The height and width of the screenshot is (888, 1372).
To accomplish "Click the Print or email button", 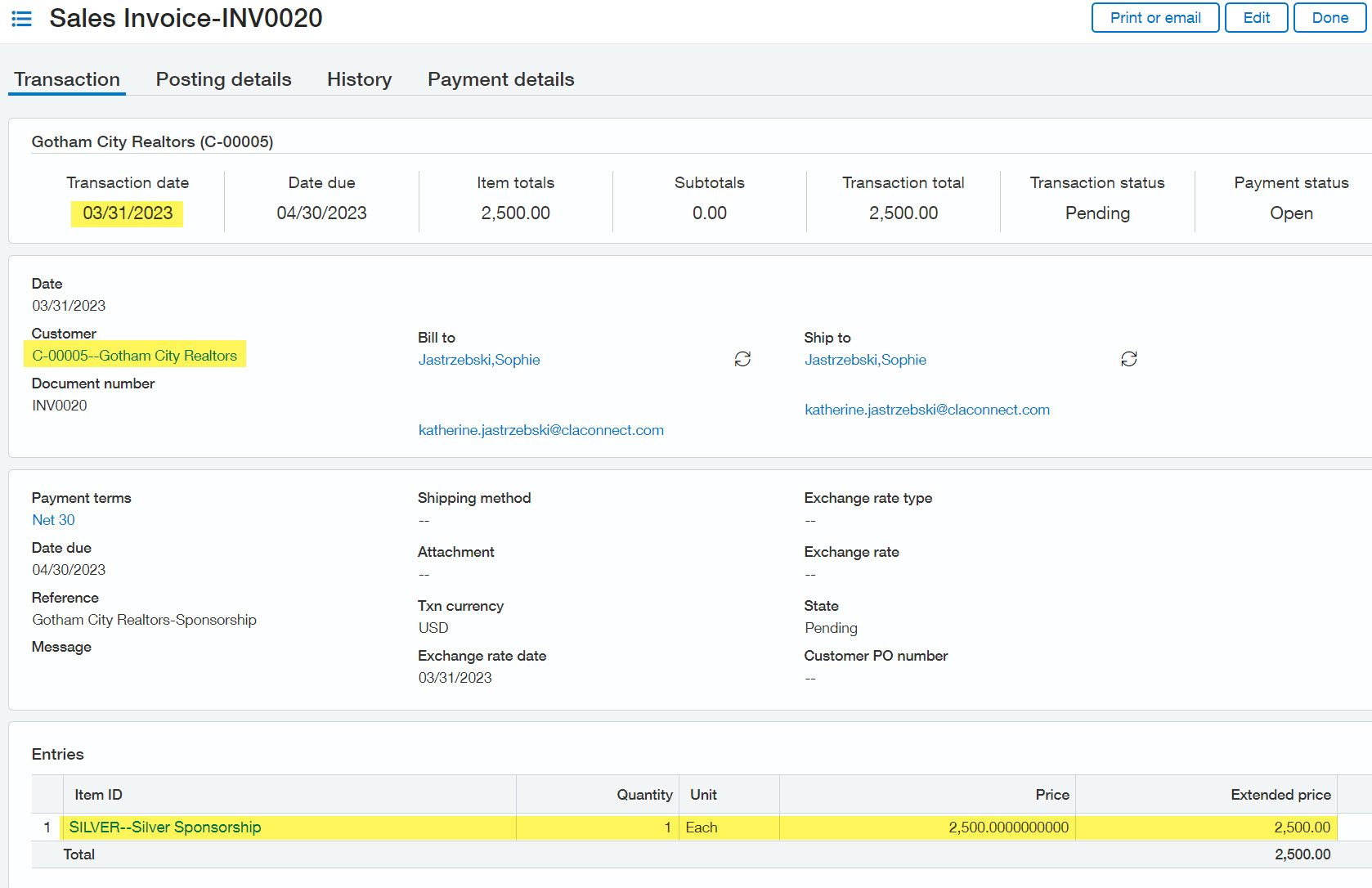I will (1155, 18).
